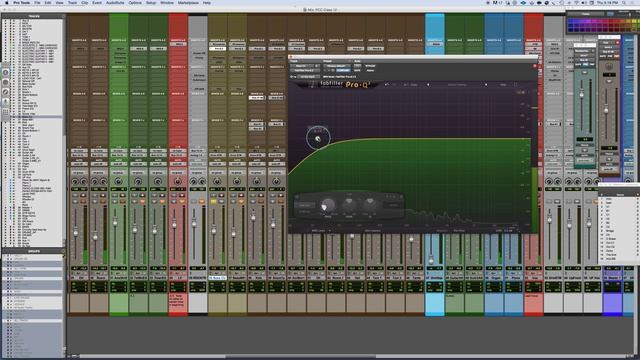Open the Apple menu
The image size is (640, 360).
[7, 3]
